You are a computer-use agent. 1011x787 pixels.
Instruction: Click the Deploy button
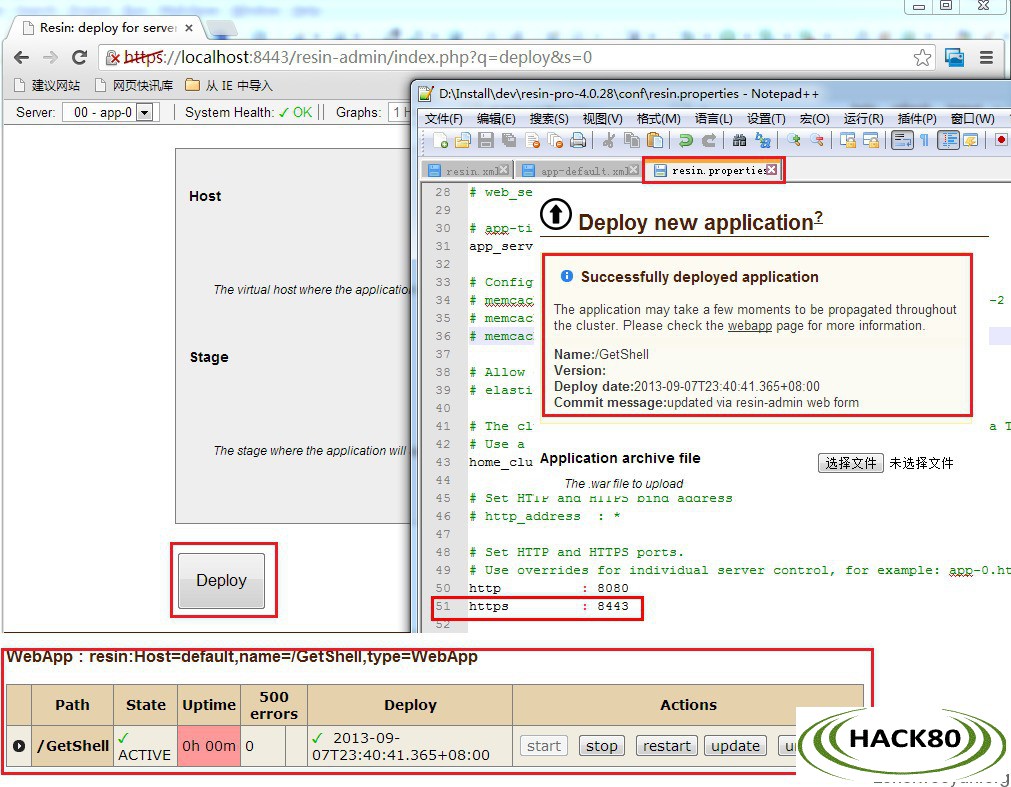click(x=221, y=580)
